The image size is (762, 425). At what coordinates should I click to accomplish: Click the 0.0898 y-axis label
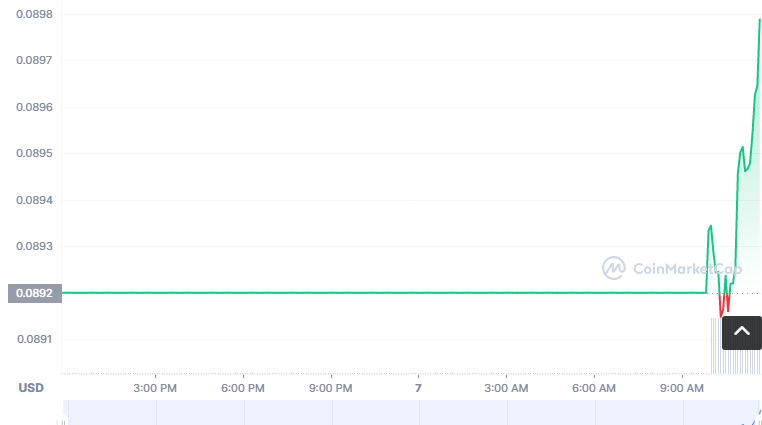35,14
